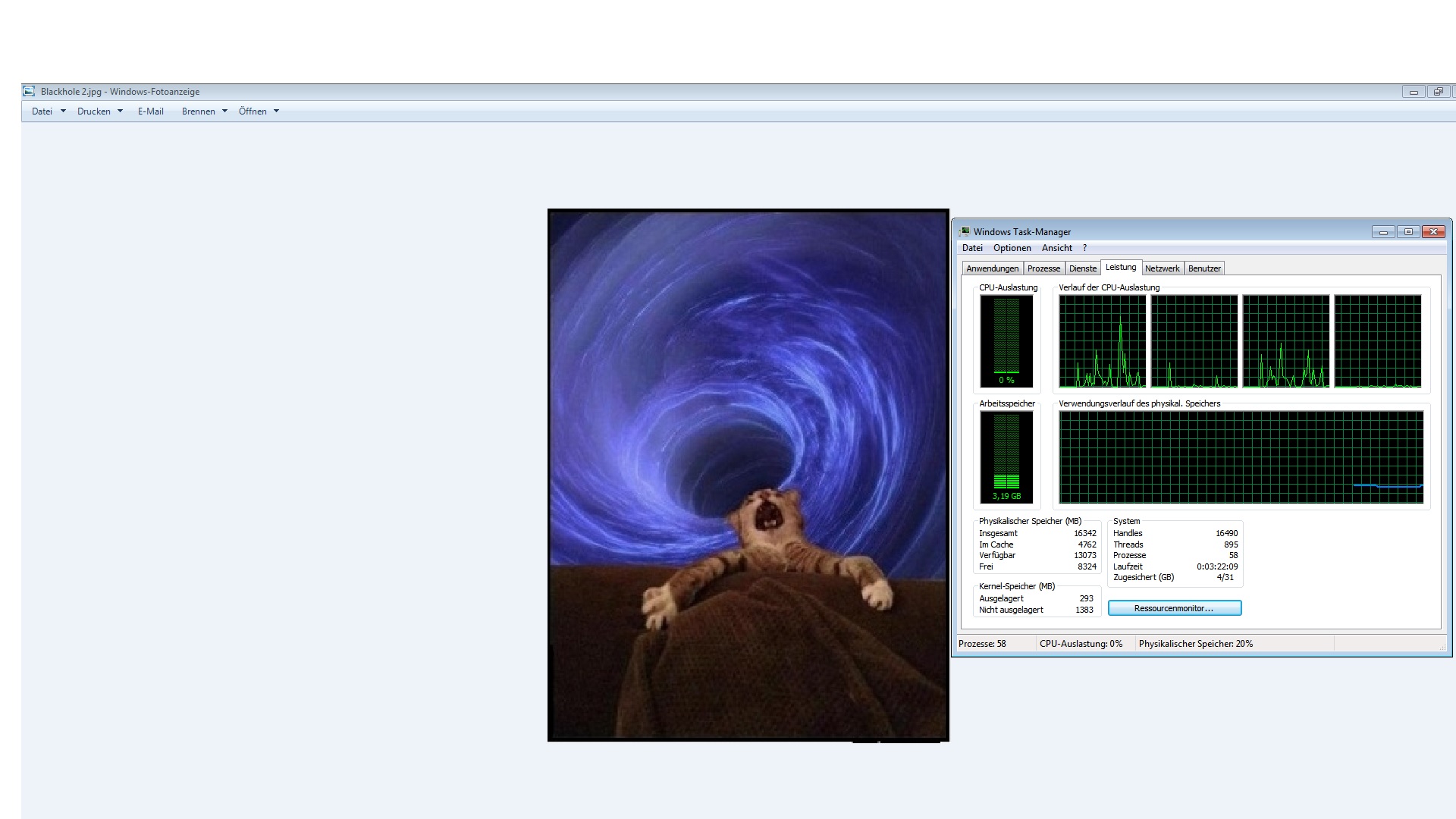Click the Photo Viewer title bar icon

[x=29, y=91]
